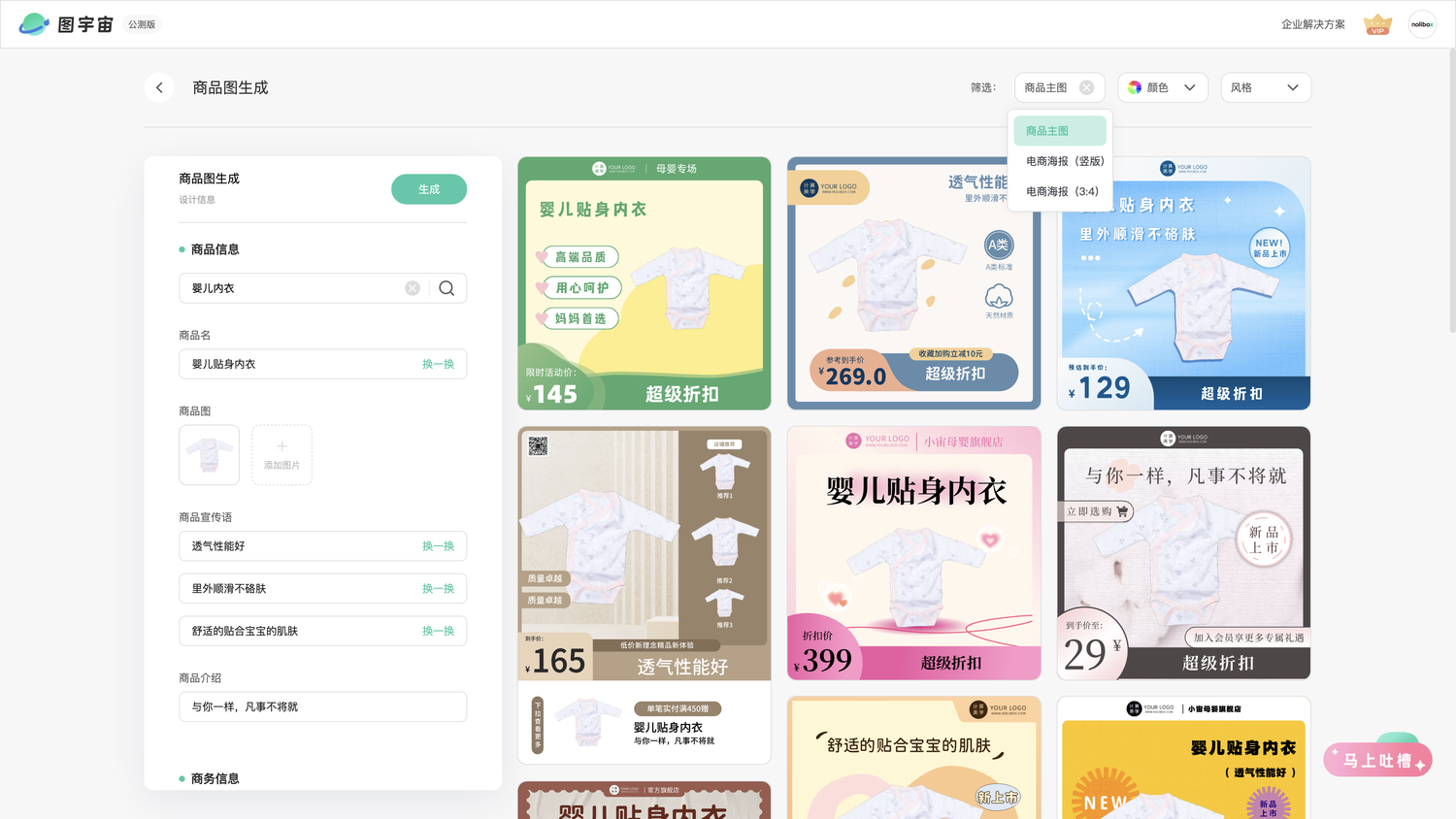Select the uploaded baby bodysuit thumbnail
The height and width of the screenshot is (819, 1456).
[x=209, y=454]
